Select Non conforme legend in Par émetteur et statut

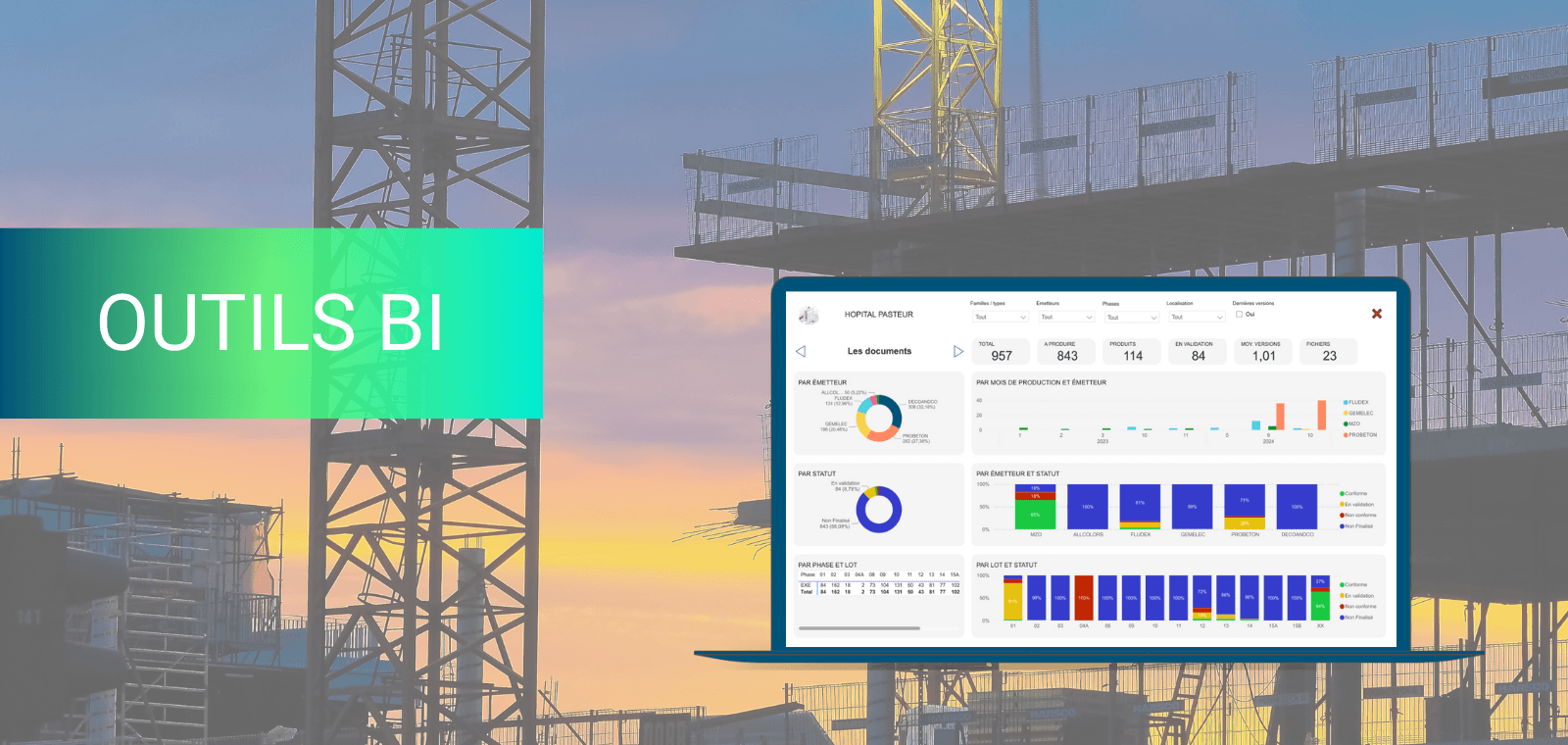1358,516
